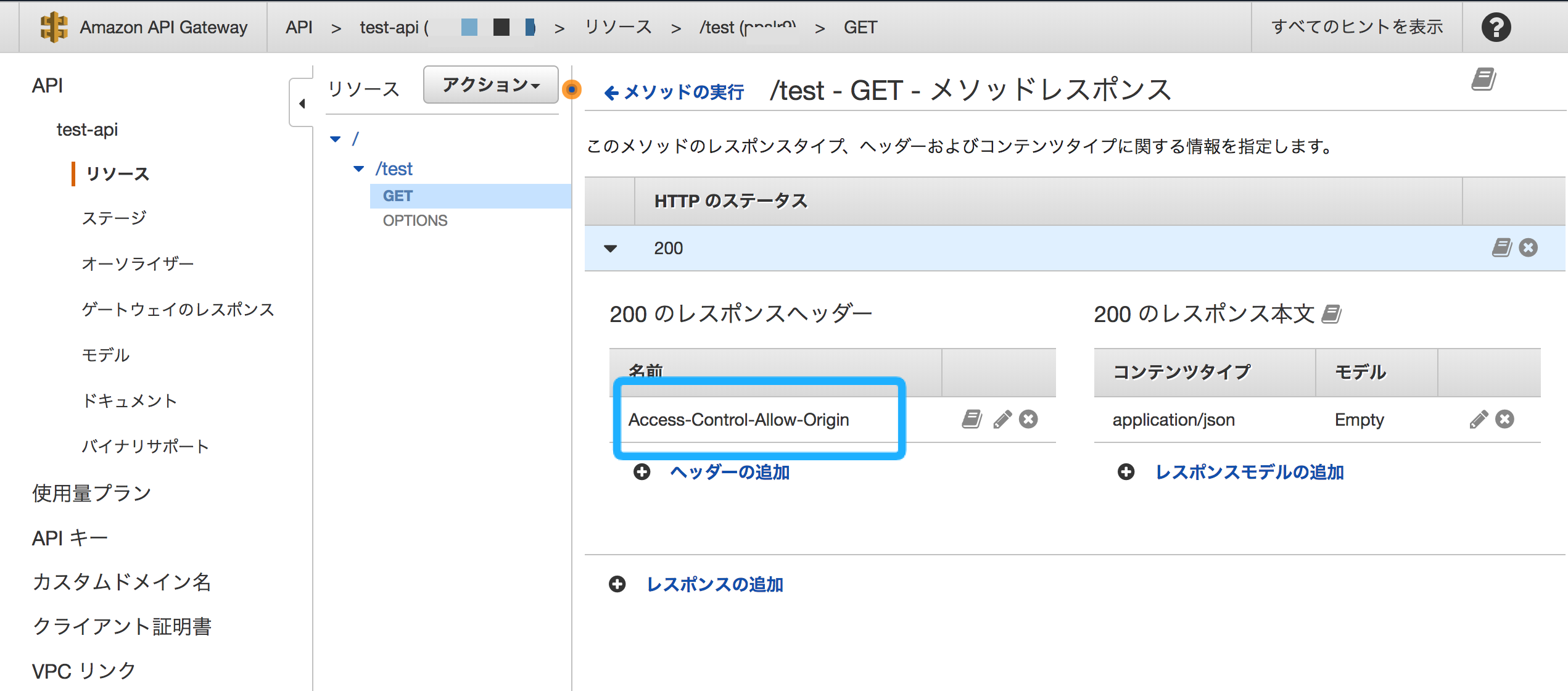Open documentation icon for Access-Control-Allow-Origin header
This screenshot has height=691, width=1568.
[x=972, y=420]
